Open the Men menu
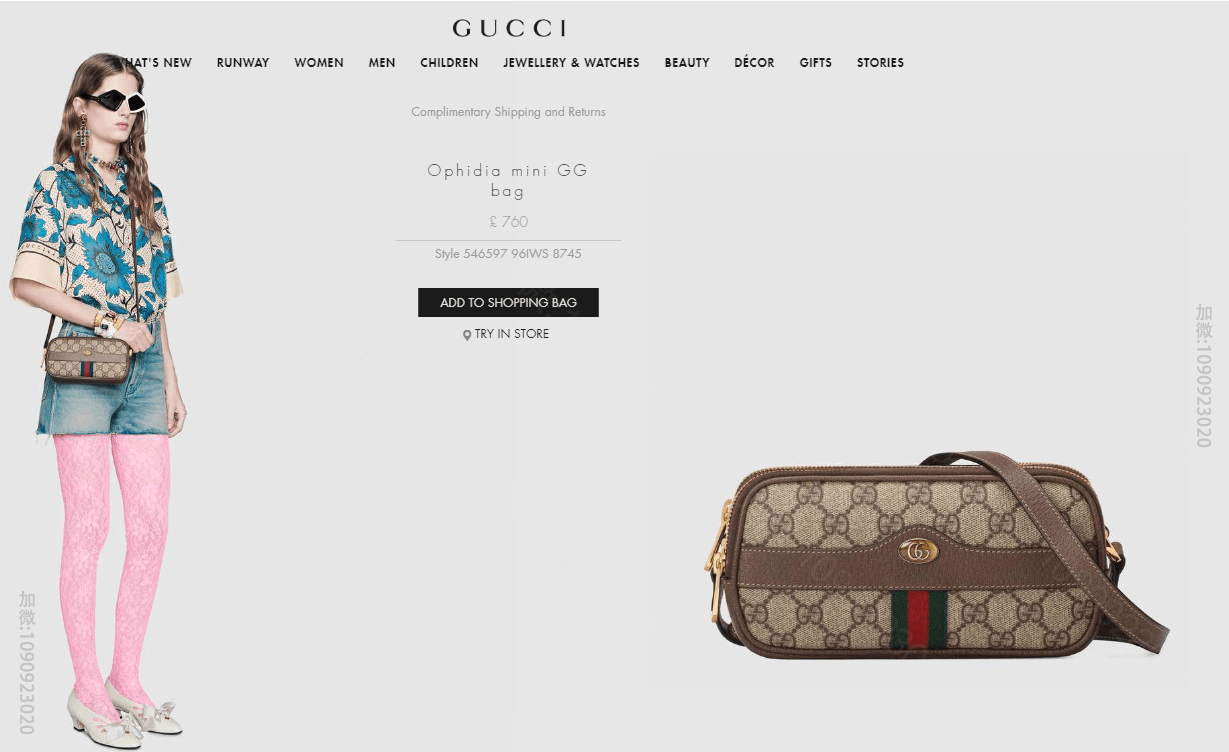 coord(382,62)
